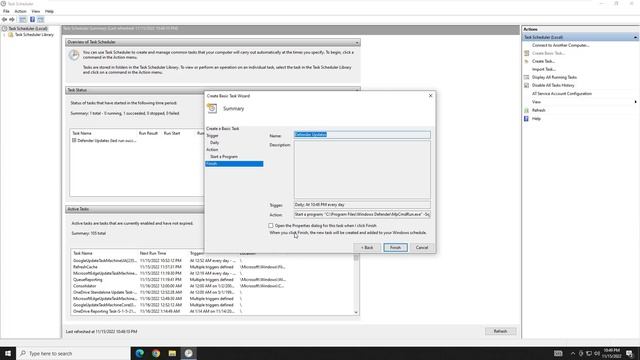The width and height of the screenshot is (640, 360).
Task: Click the Disable All Tasks History icon
Action: [527, 85]
